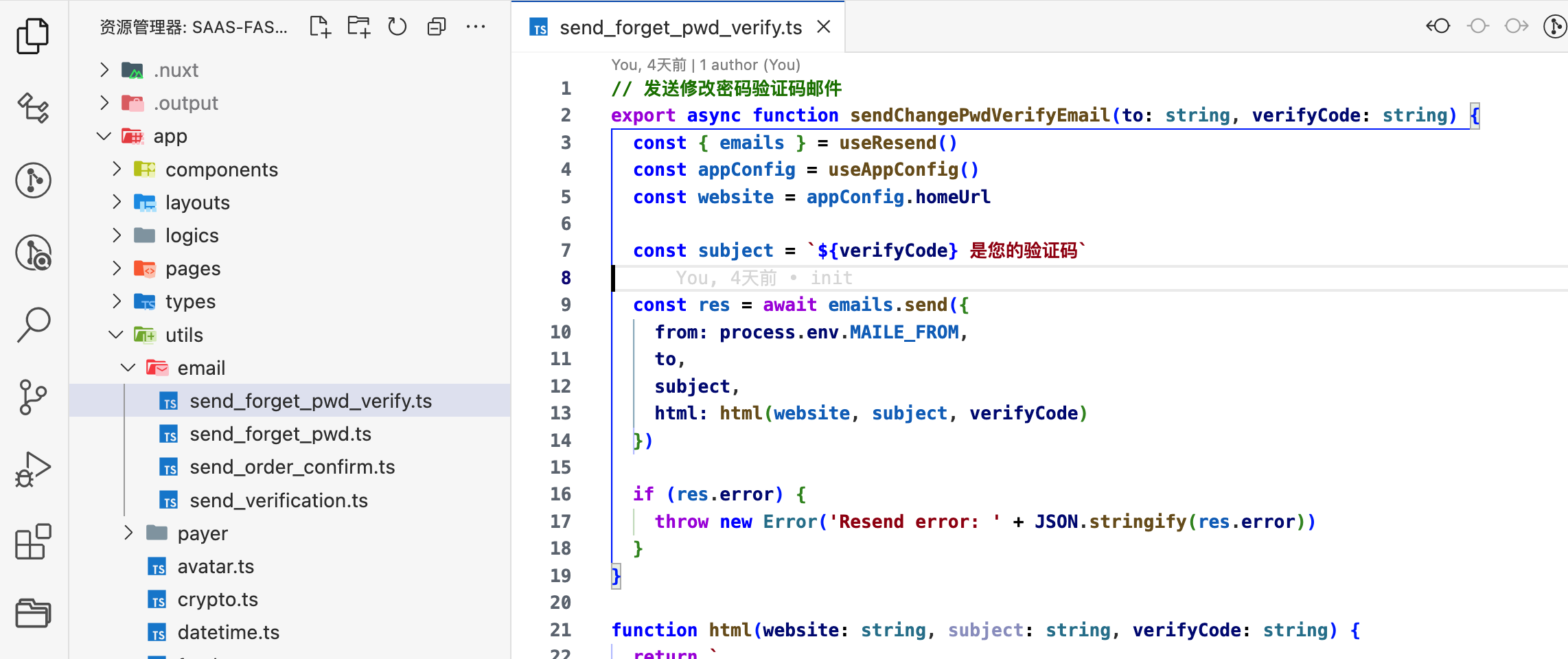The image size is (1568, 659).
Task: Click line number 1 in the gutter
Action: click(x=566, y=89)
